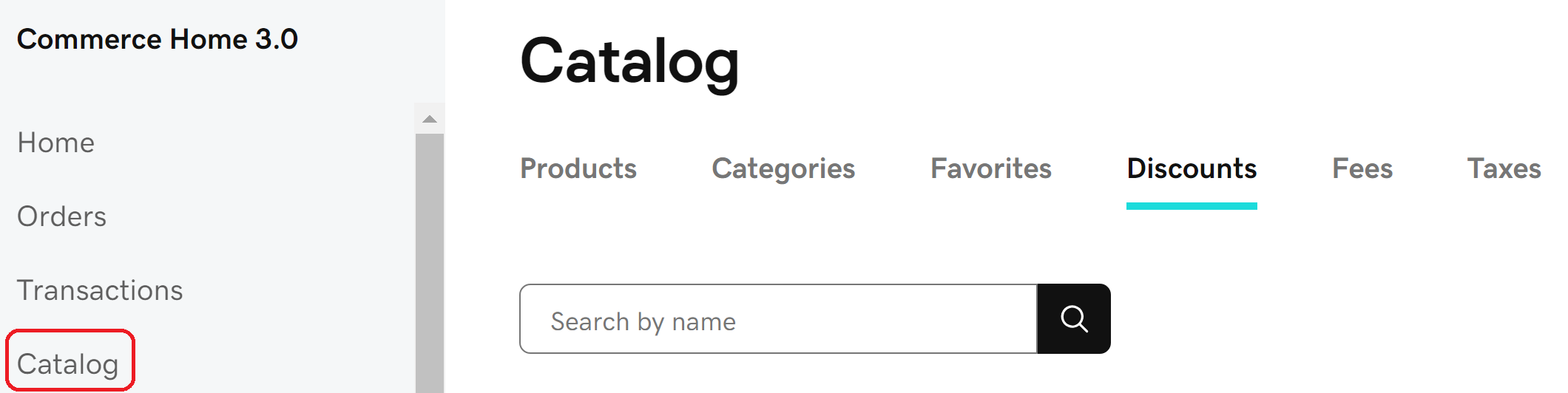Click the Commerce Home 3.0 title
This screenshot has height=393, width=1568.
158,39
